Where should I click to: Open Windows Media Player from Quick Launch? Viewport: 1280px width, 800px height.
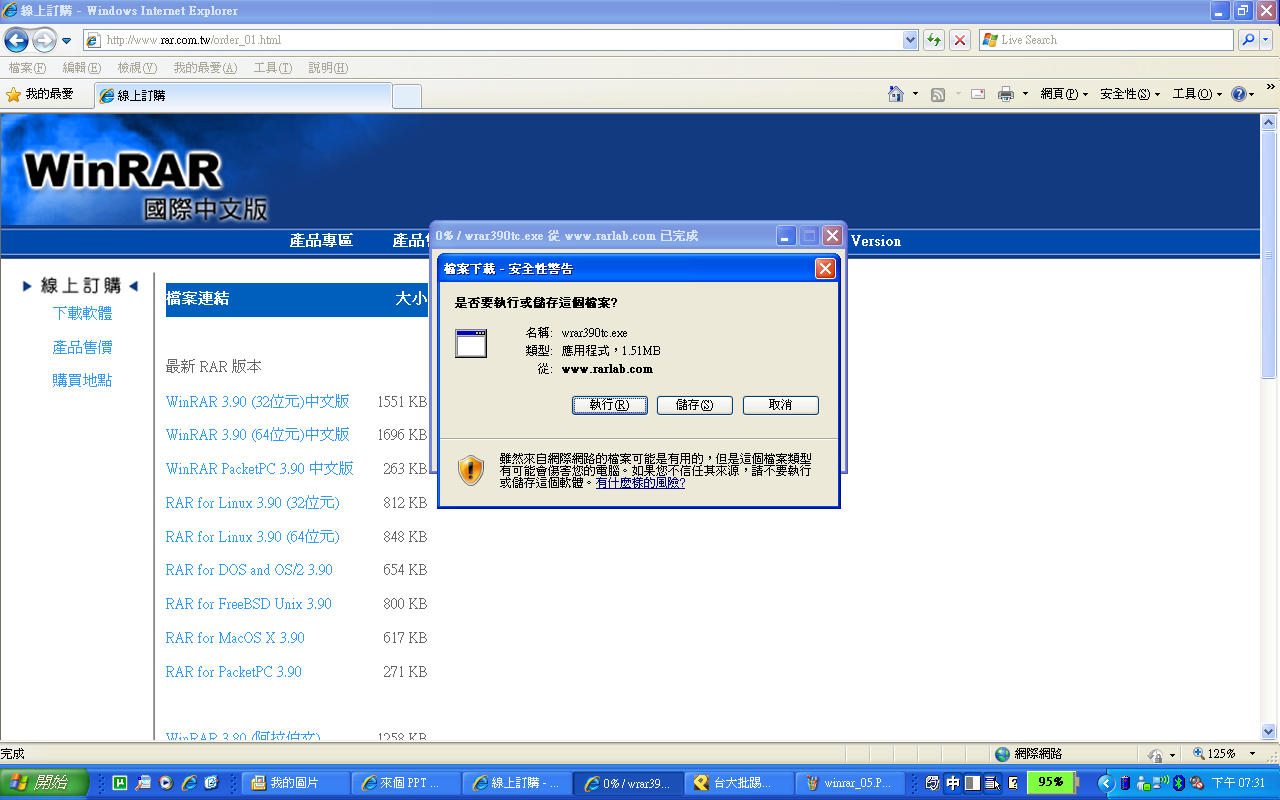point(166,783)
